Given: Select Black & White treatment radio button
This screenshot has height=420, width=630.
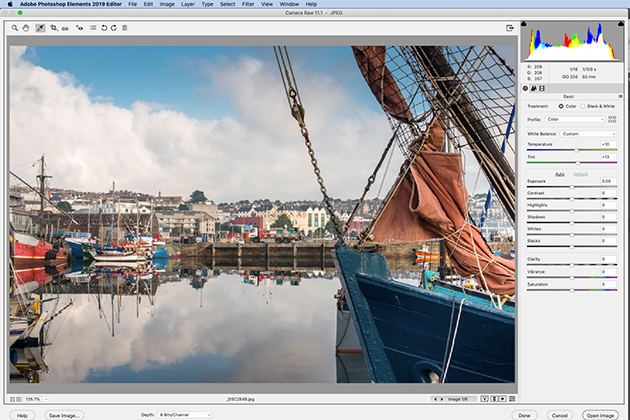Looking at the screenshot, I should (582, 106).
